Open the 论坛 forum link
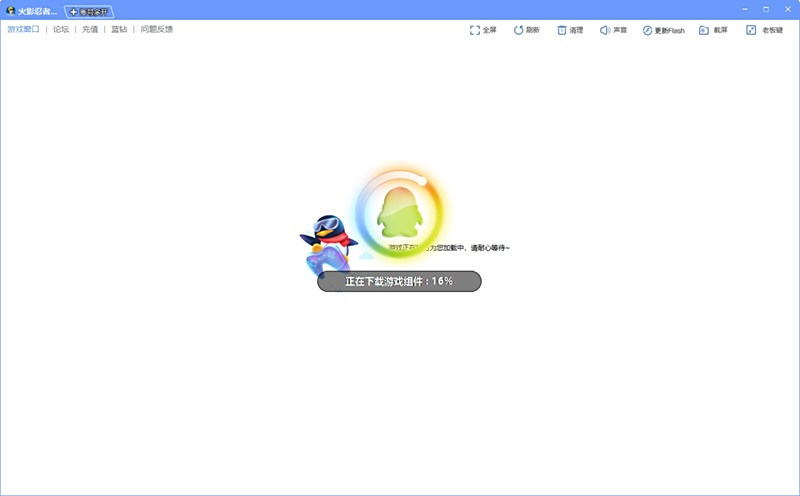This screenshot has width=800, height=496. (x=61, y=30)
